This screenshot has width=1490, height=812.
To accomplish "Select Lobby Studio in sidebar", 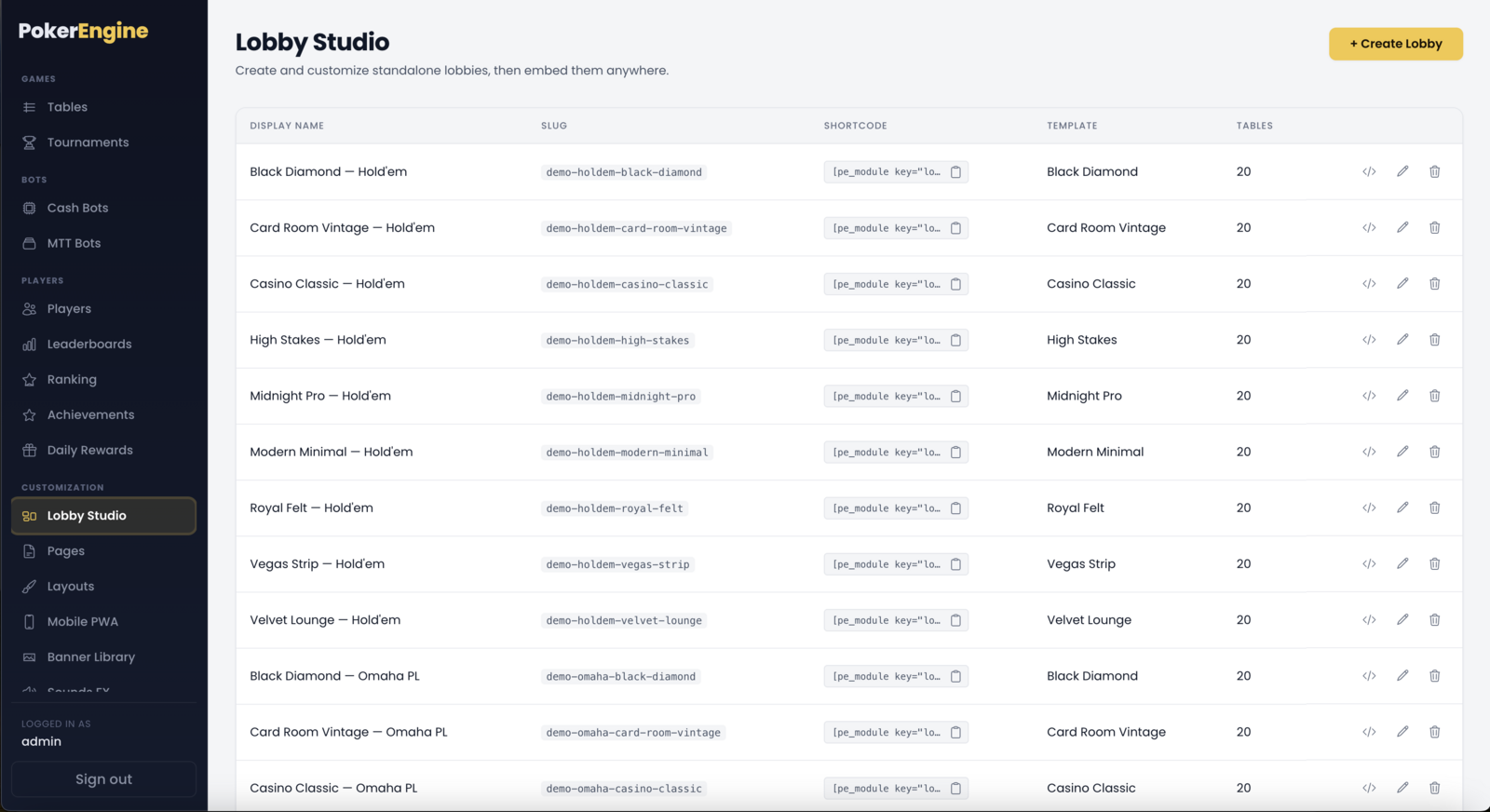I will pyautogui.click(x=103, y=516).
